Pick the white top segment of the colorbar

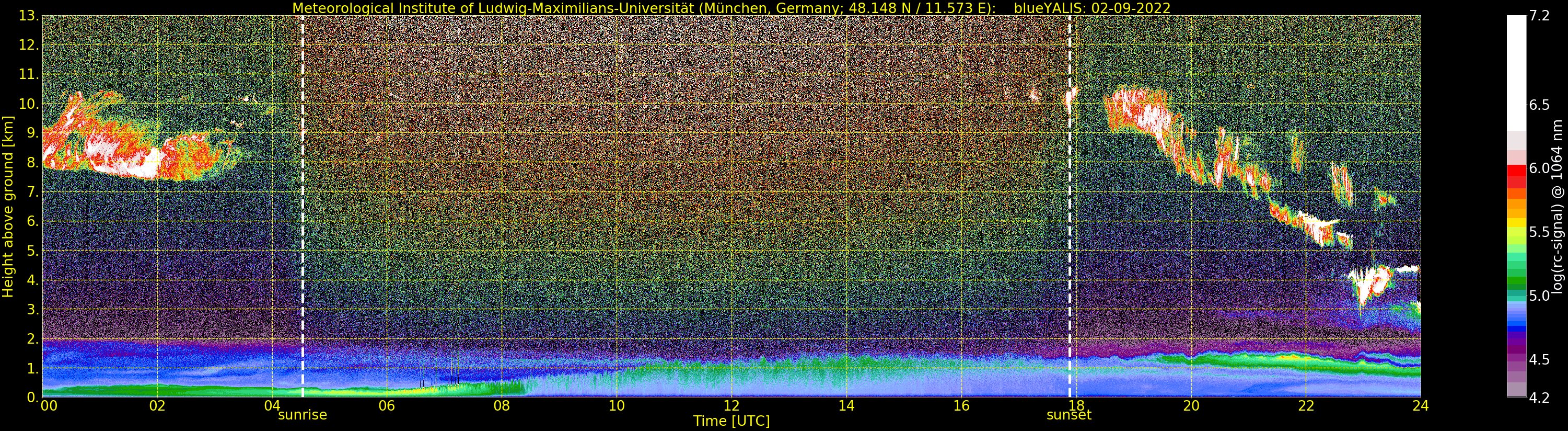coord(1516,73)
